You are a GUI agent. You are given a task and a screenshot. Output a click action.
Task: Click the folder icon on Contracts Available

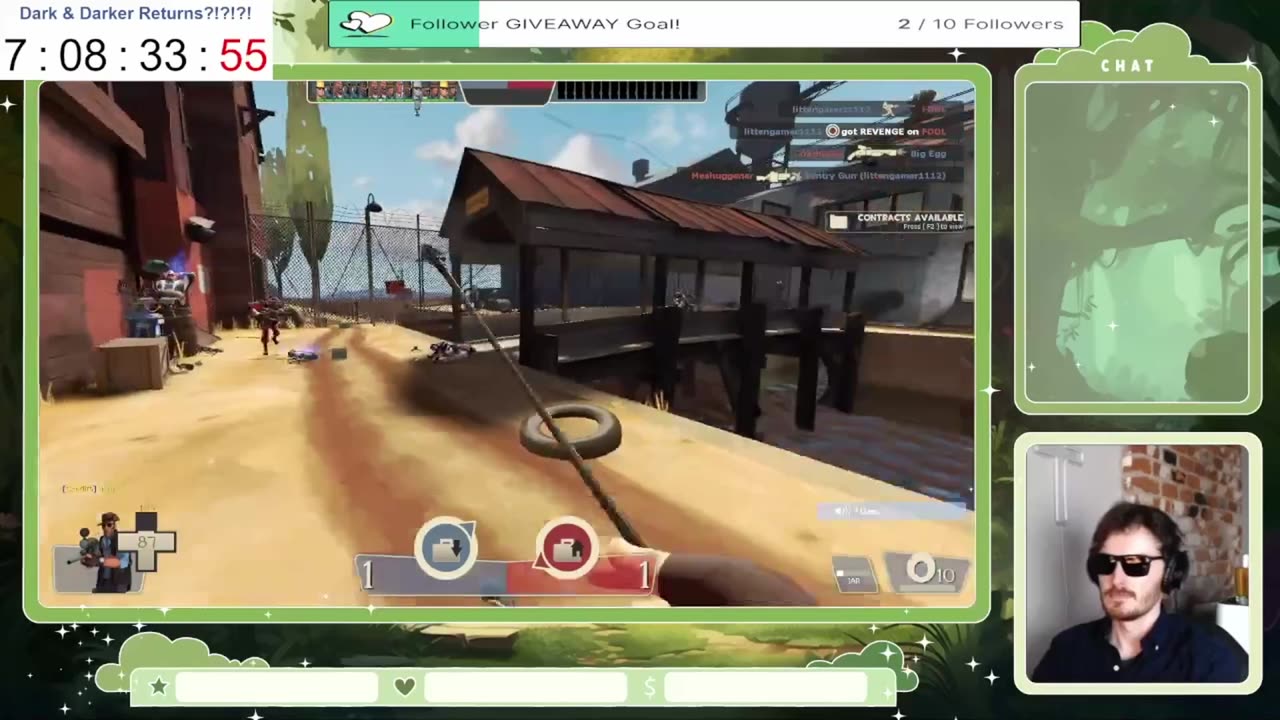839,221
